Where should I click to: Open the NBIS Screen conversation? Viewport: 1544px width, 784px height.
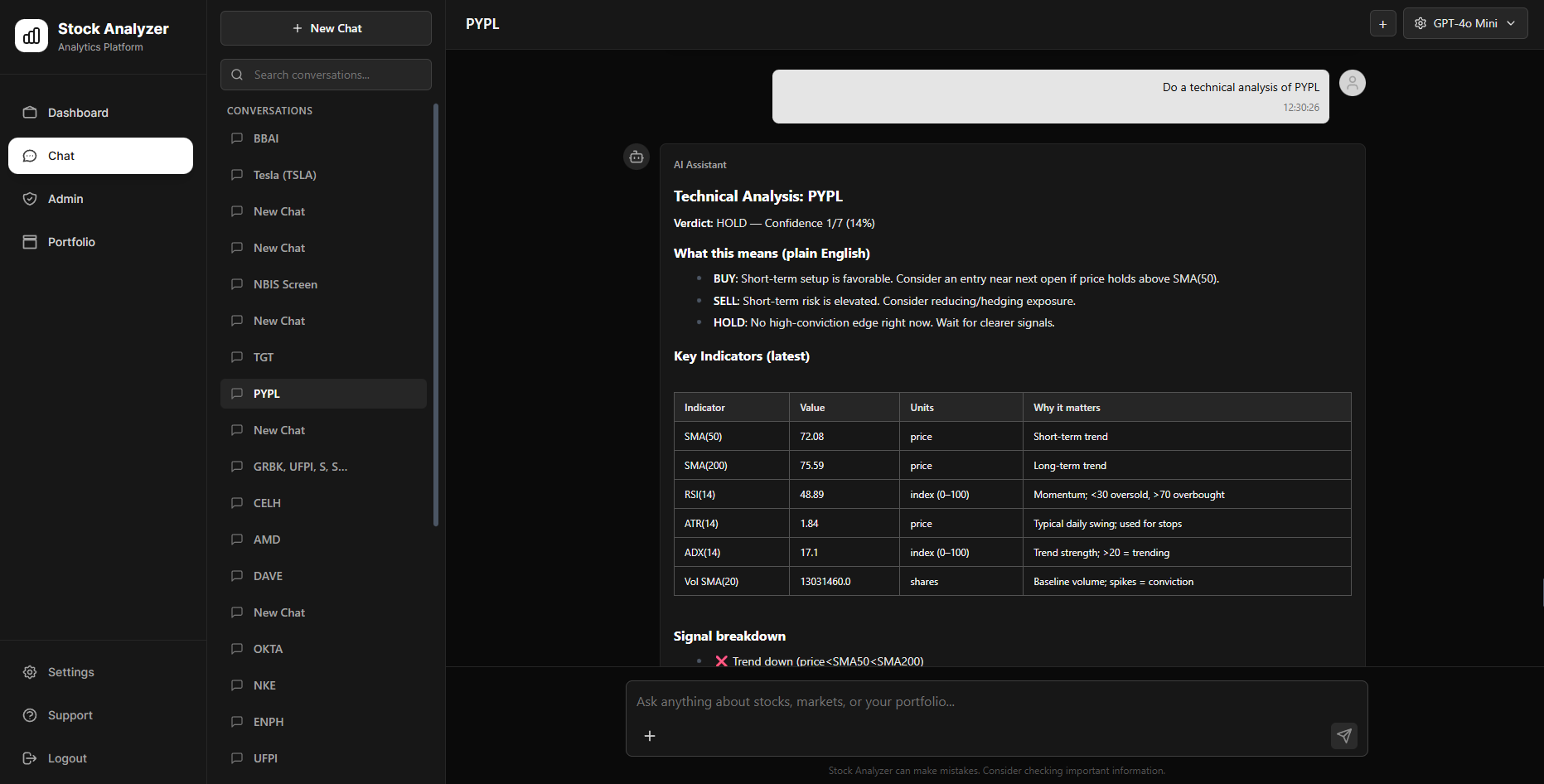click(323, 284)
